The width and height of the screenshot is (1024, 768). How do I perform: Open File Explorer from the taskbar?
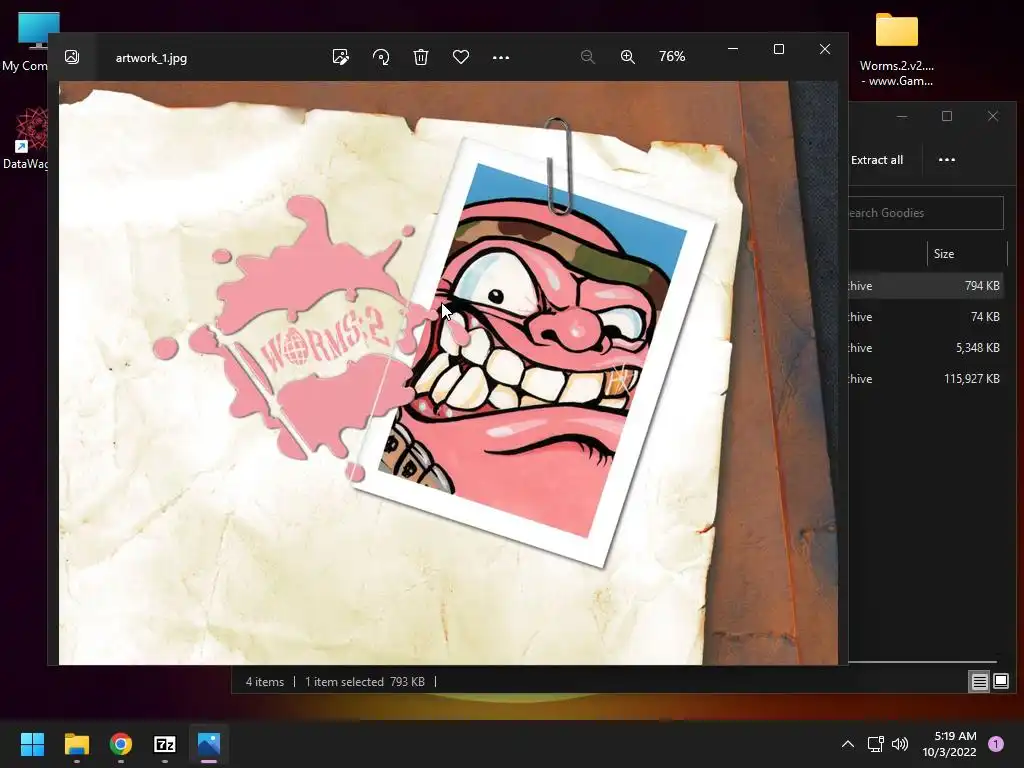click(76, 744)
